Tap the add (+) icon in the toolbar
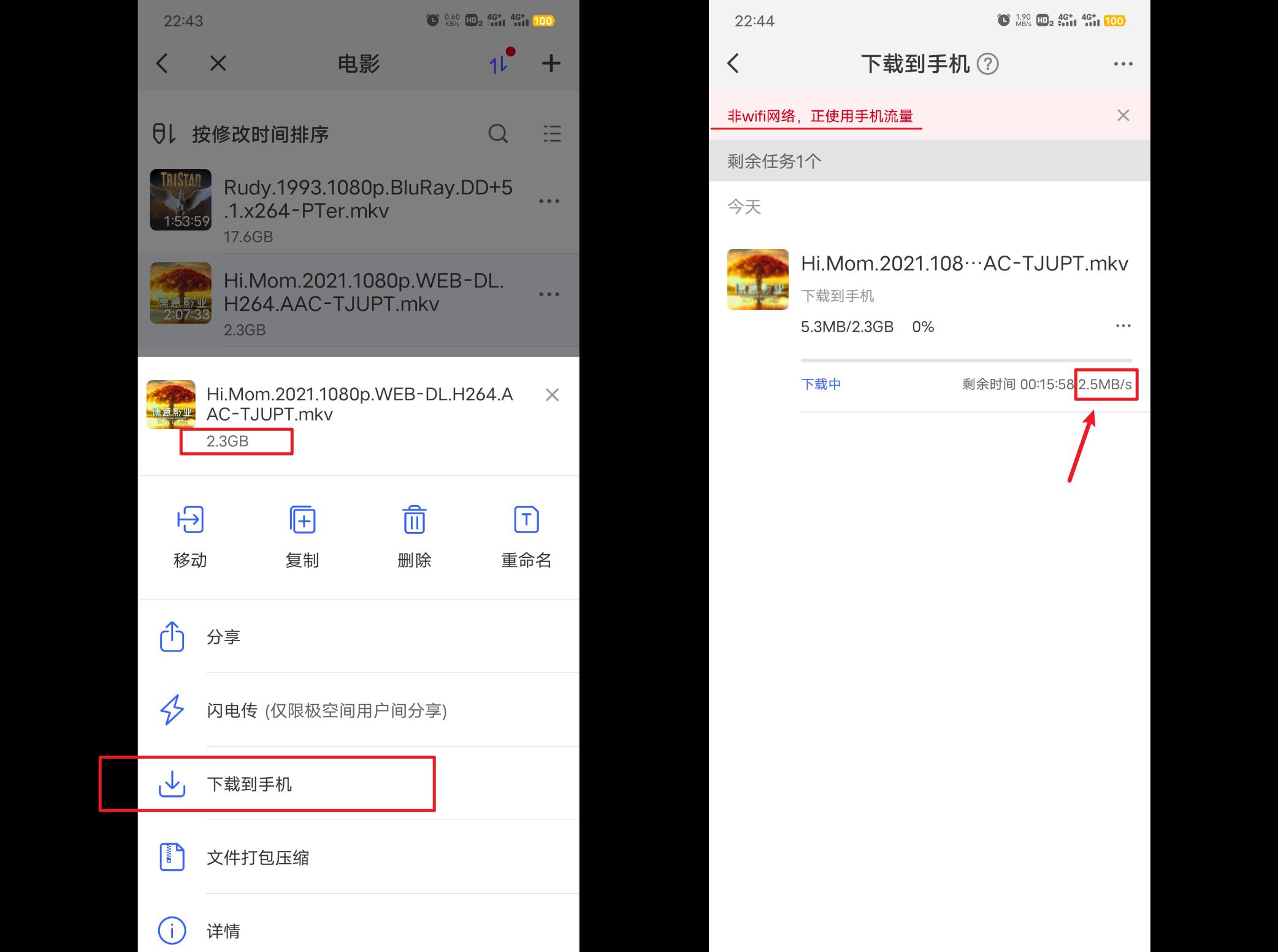The width and height of the screenshot is (1278, 952). point(550,63)
